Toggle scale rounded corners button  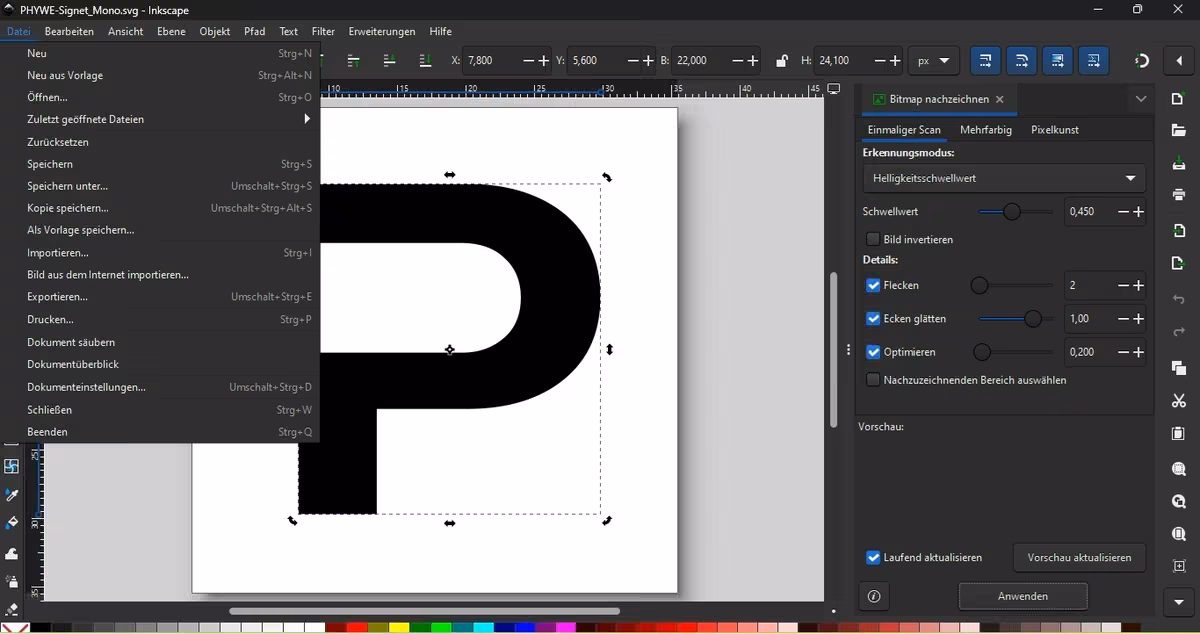point(1021,61)
